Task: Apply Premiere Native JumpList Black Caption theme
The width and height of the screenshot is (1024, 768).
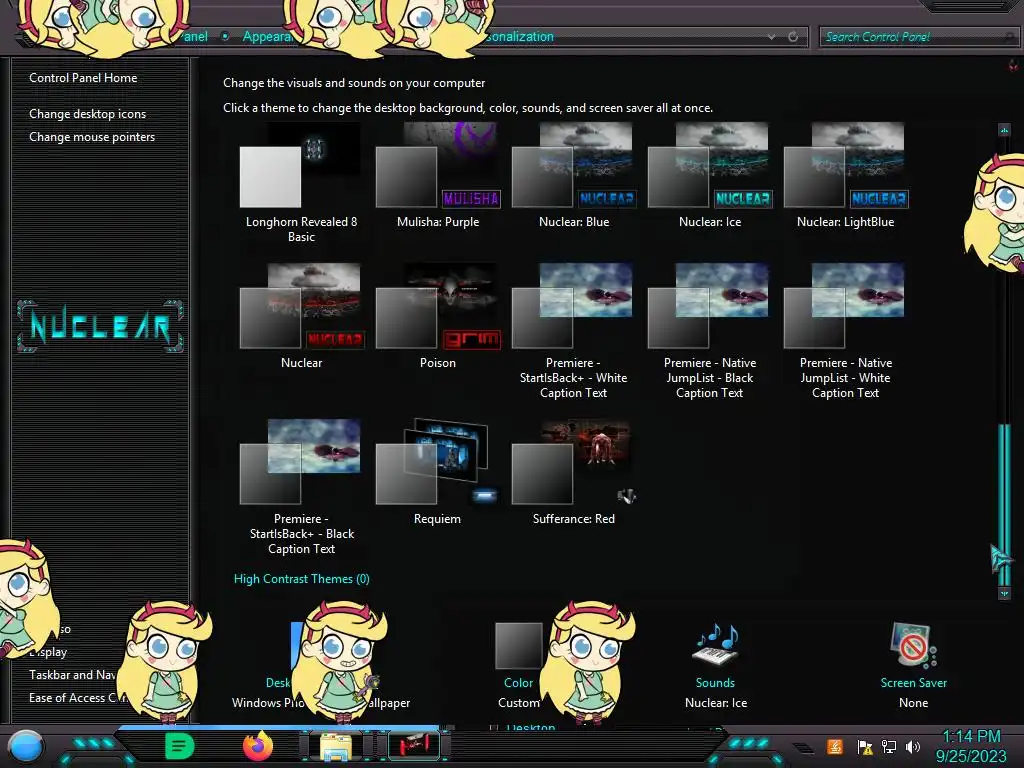Action: [x=710, y=332]
